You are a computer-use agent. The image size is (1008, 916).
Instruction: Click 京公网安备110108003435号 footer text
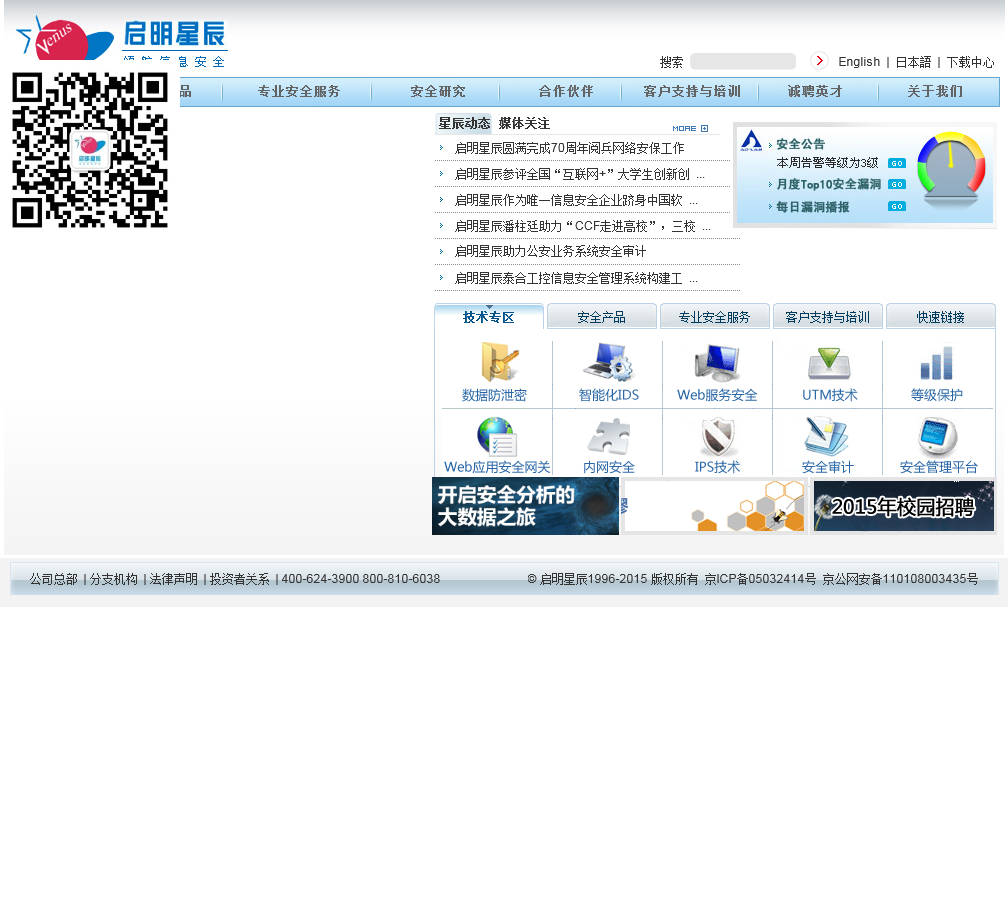tap(900, 579)
